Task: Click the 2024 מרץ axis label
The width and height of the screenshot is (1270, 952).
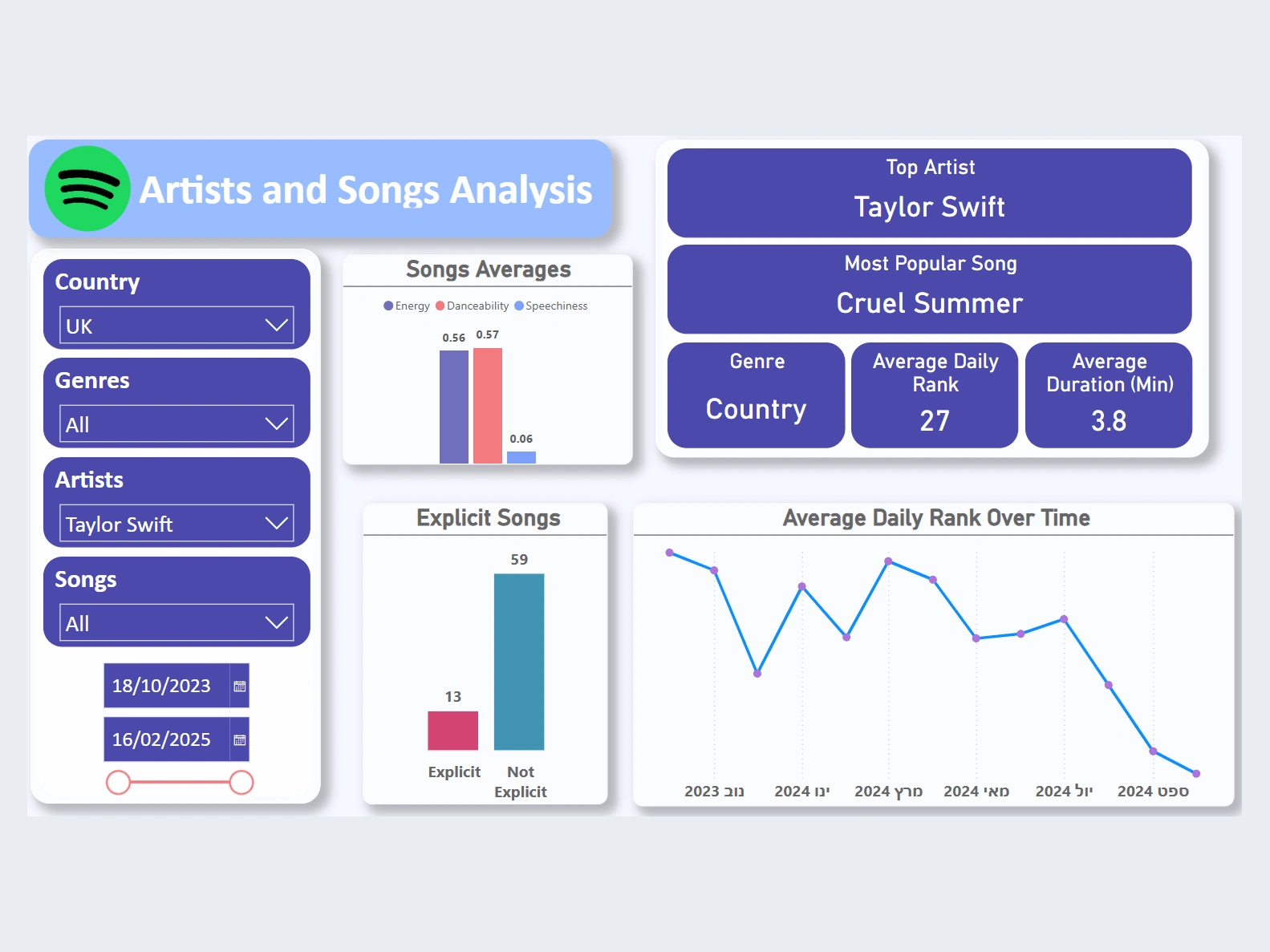Action: pyautogui.click(x=888, y=792)
